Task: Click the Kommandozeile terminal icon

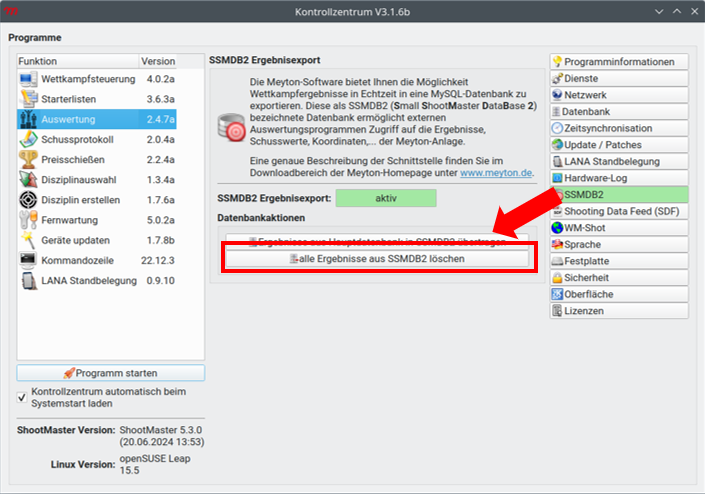Action: (28, 260)
